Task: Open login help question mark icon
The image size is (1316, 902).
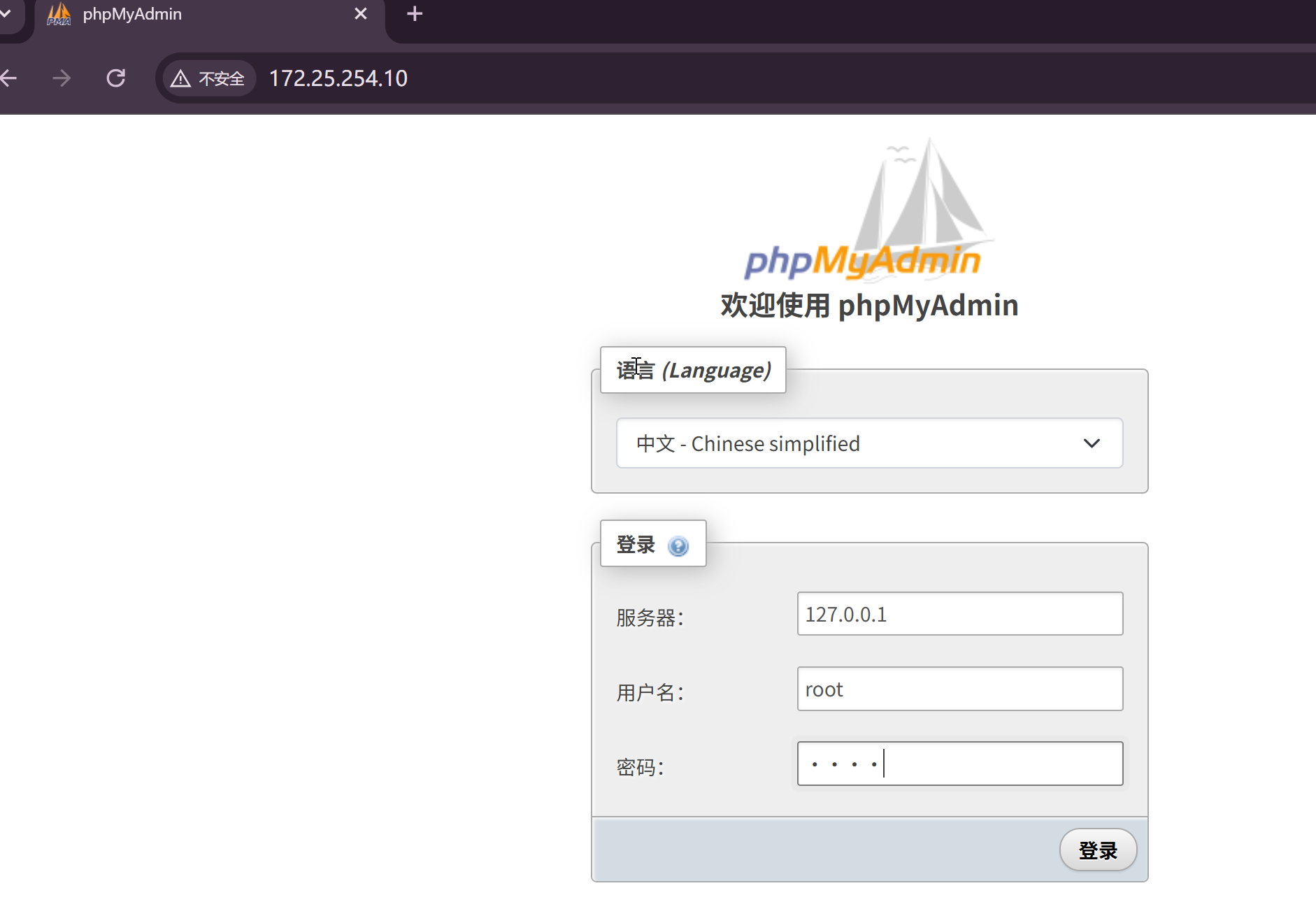Action: click(x=678, y=545)
